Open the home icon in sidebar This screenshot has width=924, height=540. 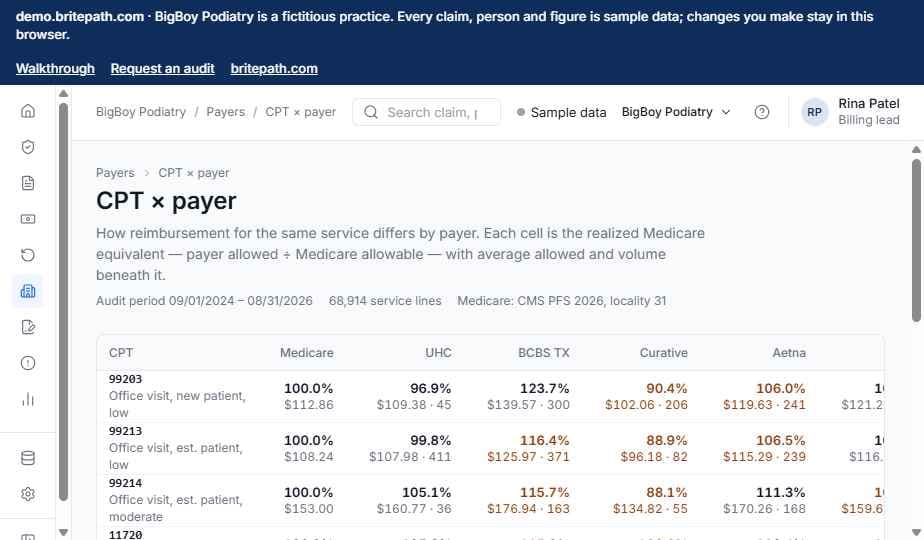(x=28, y=111)
